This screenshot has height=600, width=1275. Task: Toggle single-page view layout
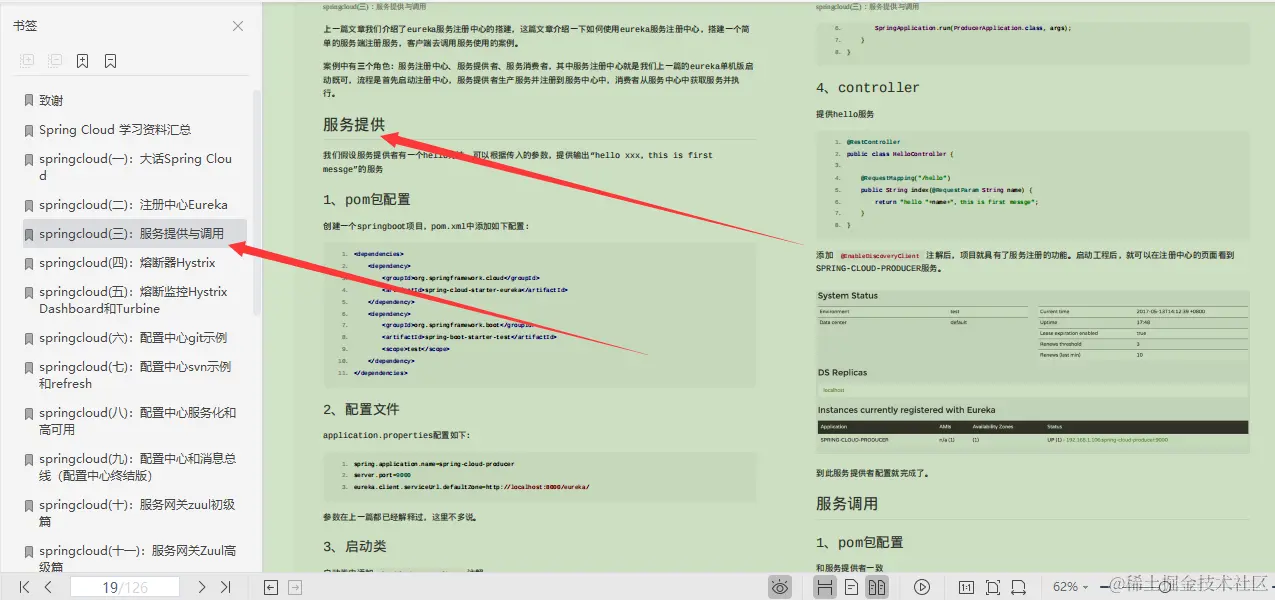point(852,587)
